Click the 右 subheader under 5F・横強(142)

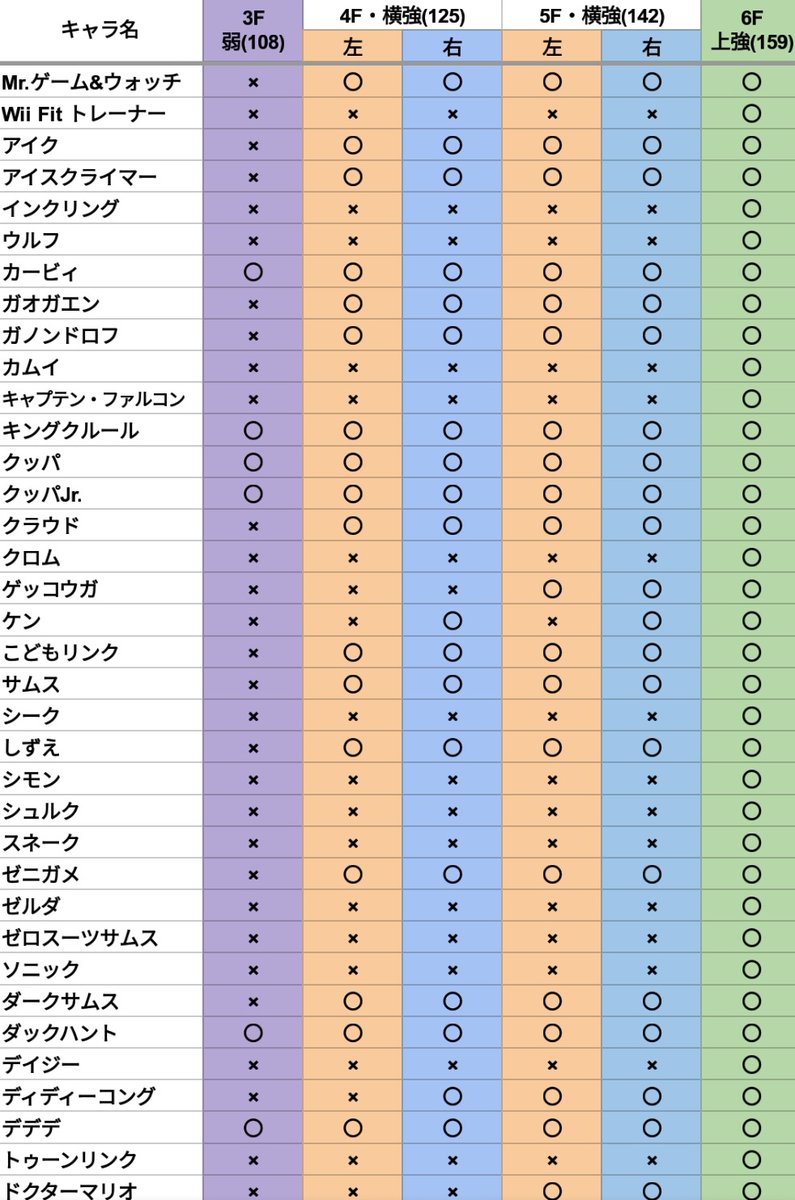point(651,47)
